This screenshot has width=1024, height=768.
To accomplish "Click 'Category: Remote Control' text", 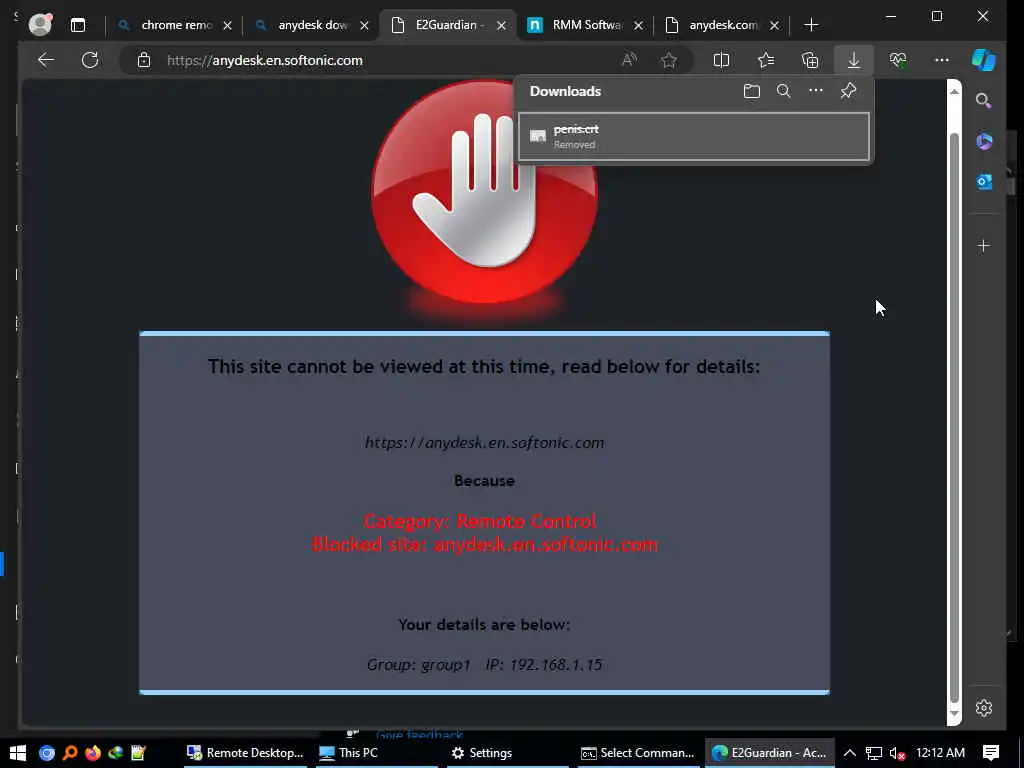I will point(479,521).
